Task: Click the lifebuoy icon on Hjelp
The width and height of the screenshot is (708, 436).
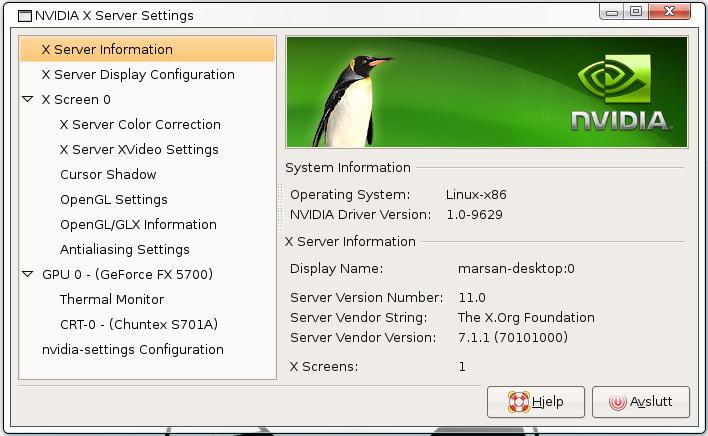Action: (518, 402)
